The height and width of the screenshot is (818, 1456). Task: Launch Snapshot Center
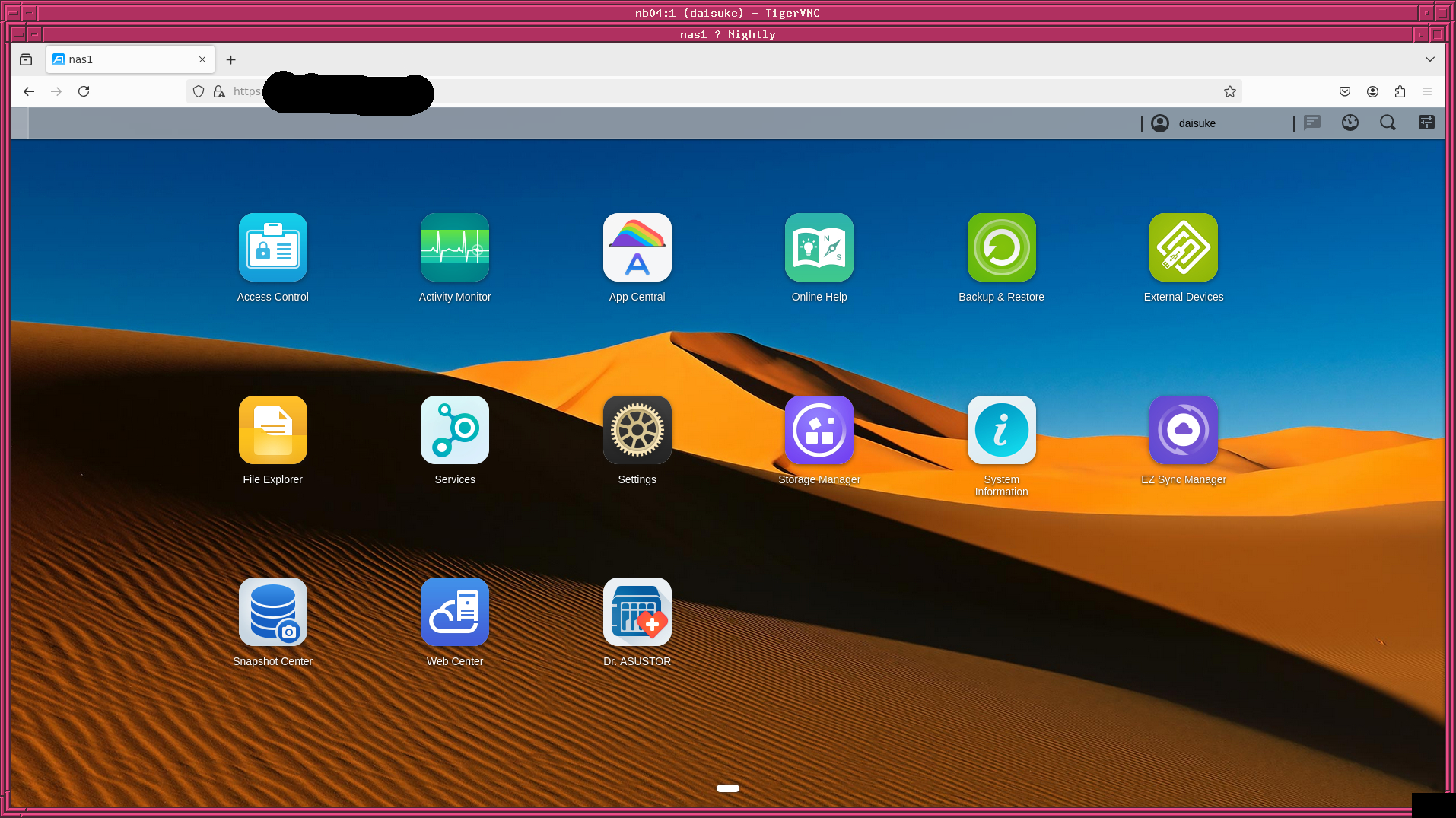pos(272,612)
